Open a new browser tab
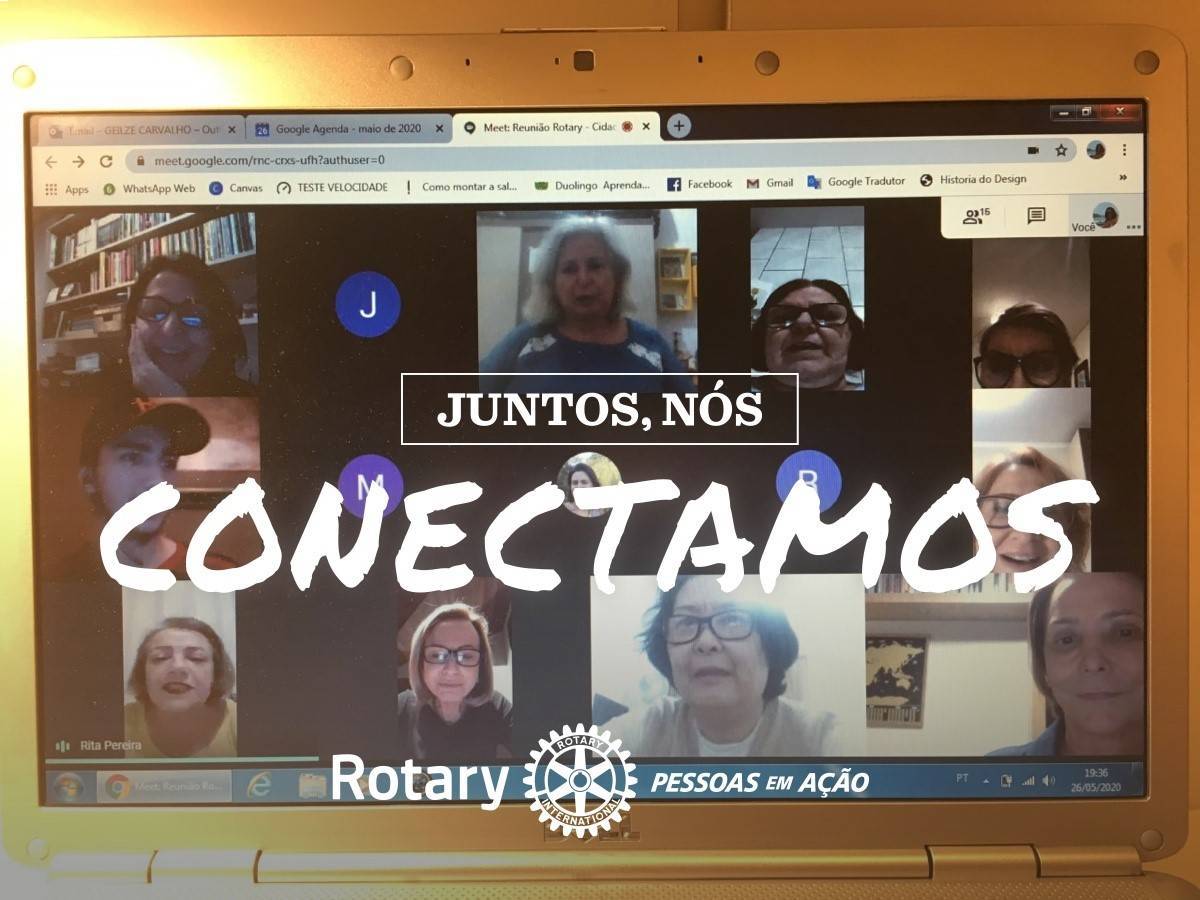Viewport: 1200px width, 900px height. pyautogui.click(x=679, y=126)
